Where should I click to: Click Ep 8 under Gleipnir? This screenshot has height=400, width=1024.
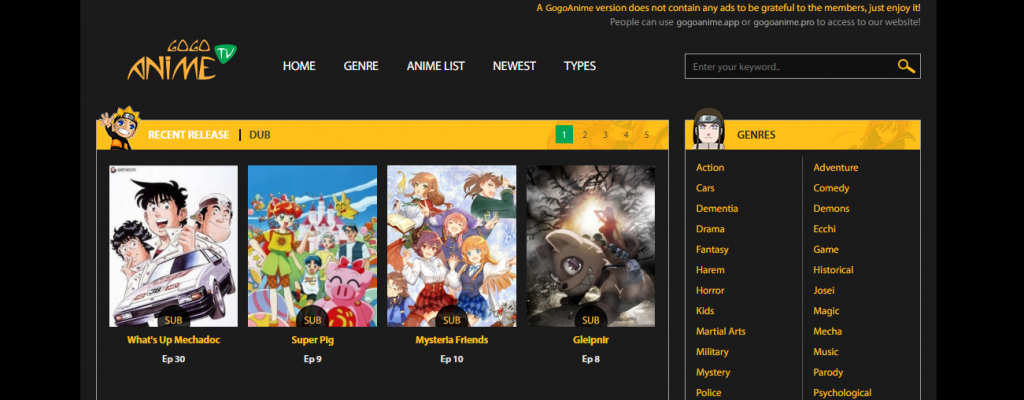pos(590,359)
